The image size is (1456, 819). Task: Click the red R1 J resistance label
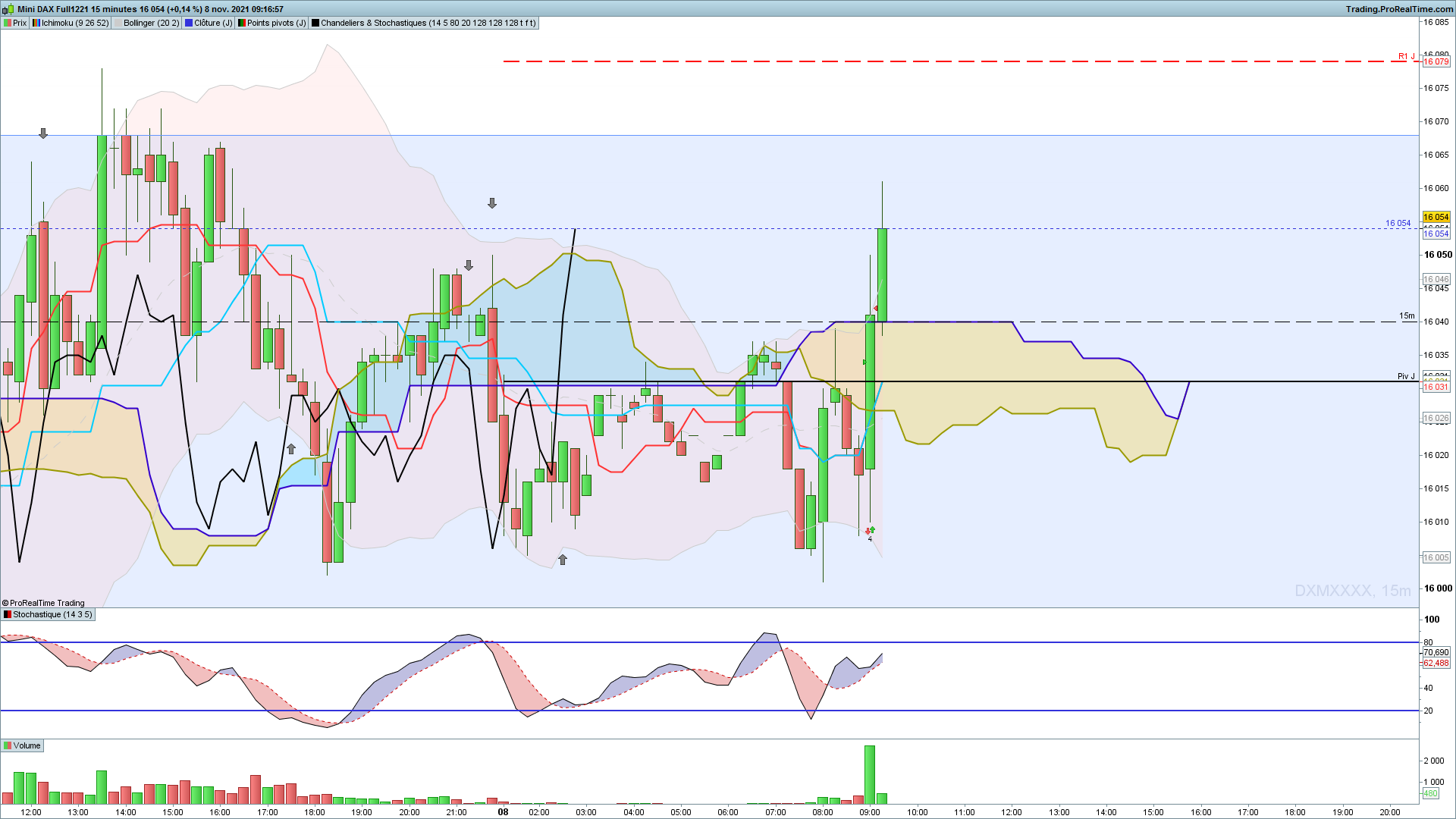pyautogui.click(x=1407, y=56)
